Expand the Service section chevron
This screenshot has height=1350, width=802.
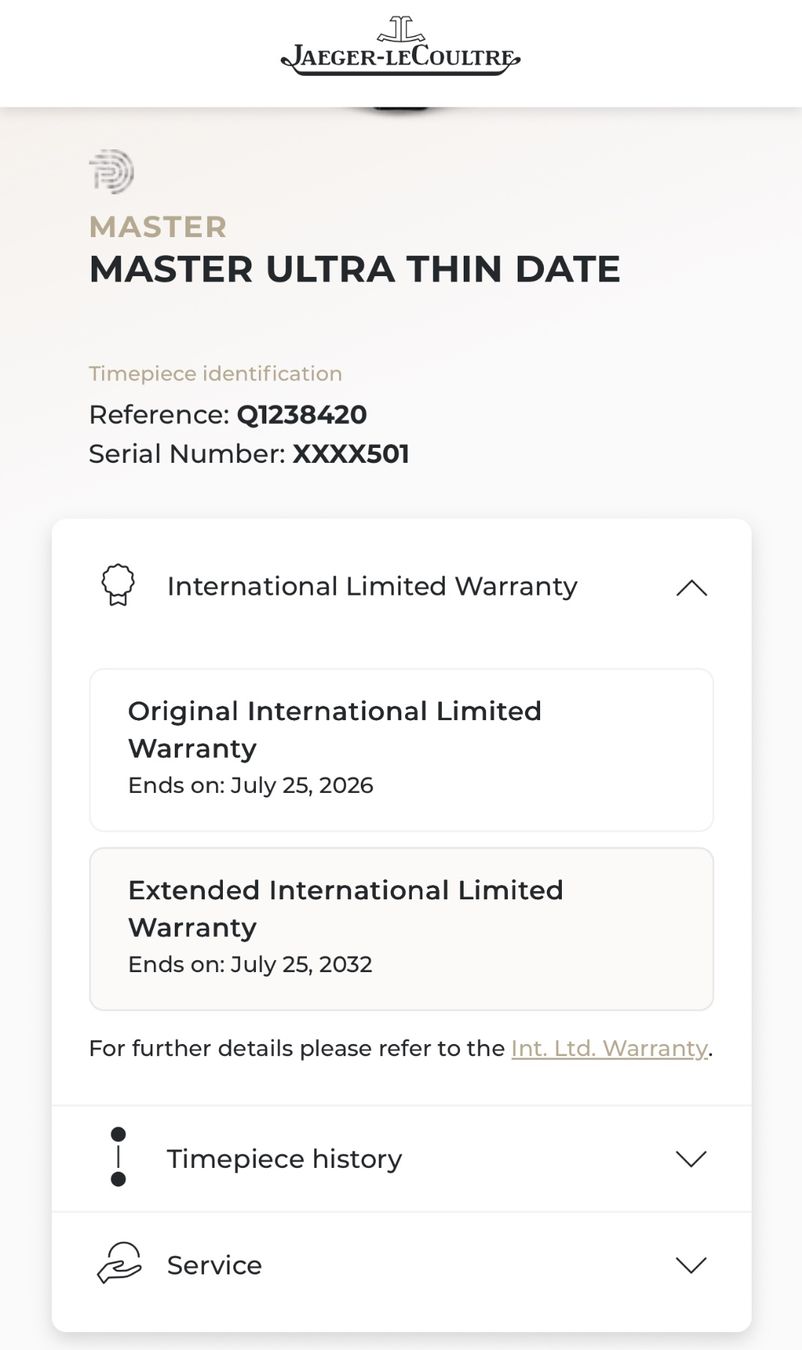pyautogui.click(x=691, y=1265)
